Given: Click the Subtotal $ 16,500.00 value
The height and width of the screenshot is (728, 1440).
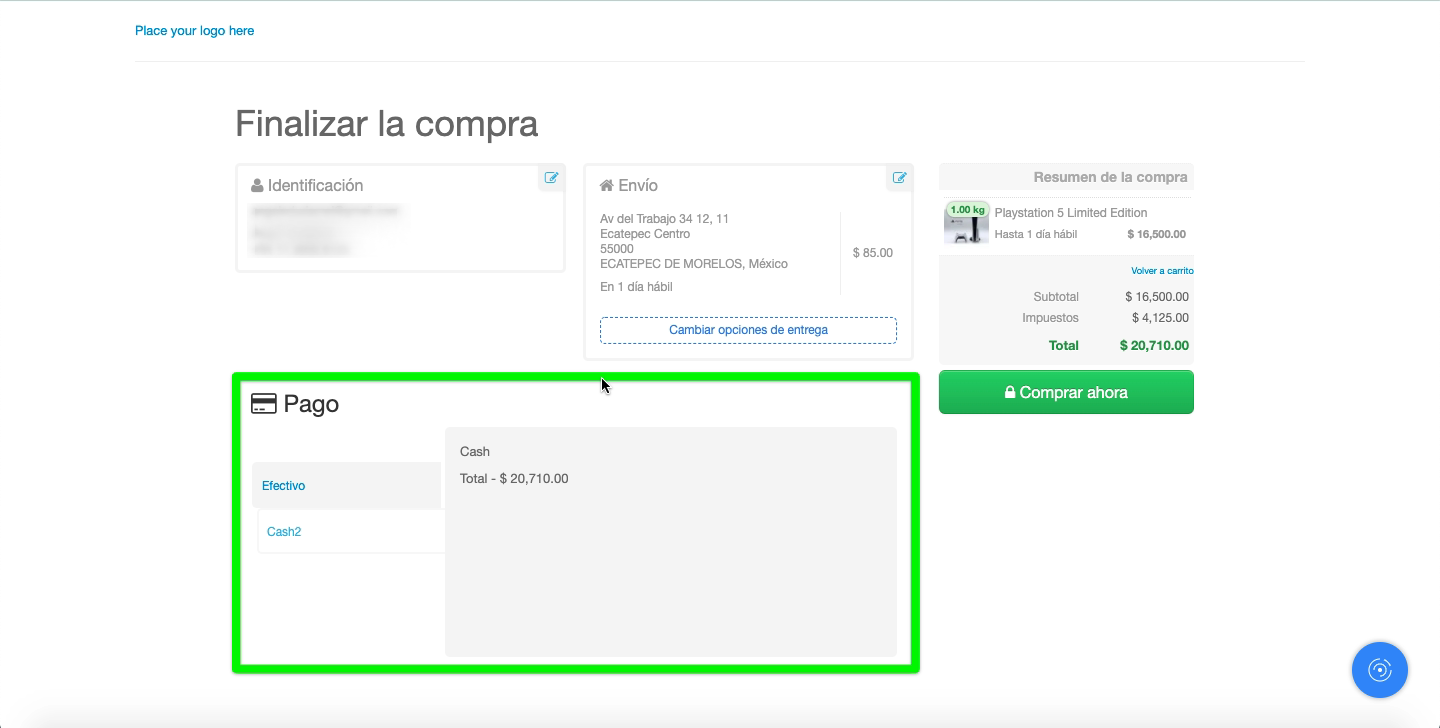Looking at the screenshot, I should pyautogui.click(x=1157, y=297).
